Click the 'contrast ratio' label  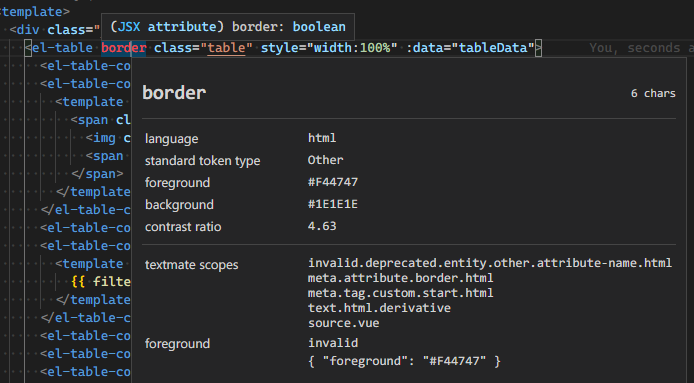(x=183, y=227)
